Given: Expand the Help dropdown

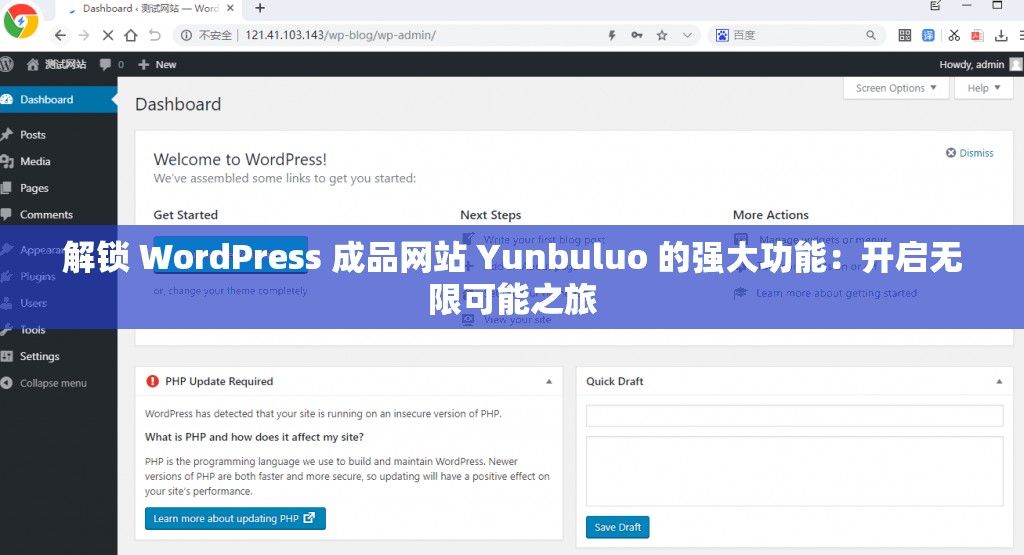Looking at the screenshot, I should point(984,88).
